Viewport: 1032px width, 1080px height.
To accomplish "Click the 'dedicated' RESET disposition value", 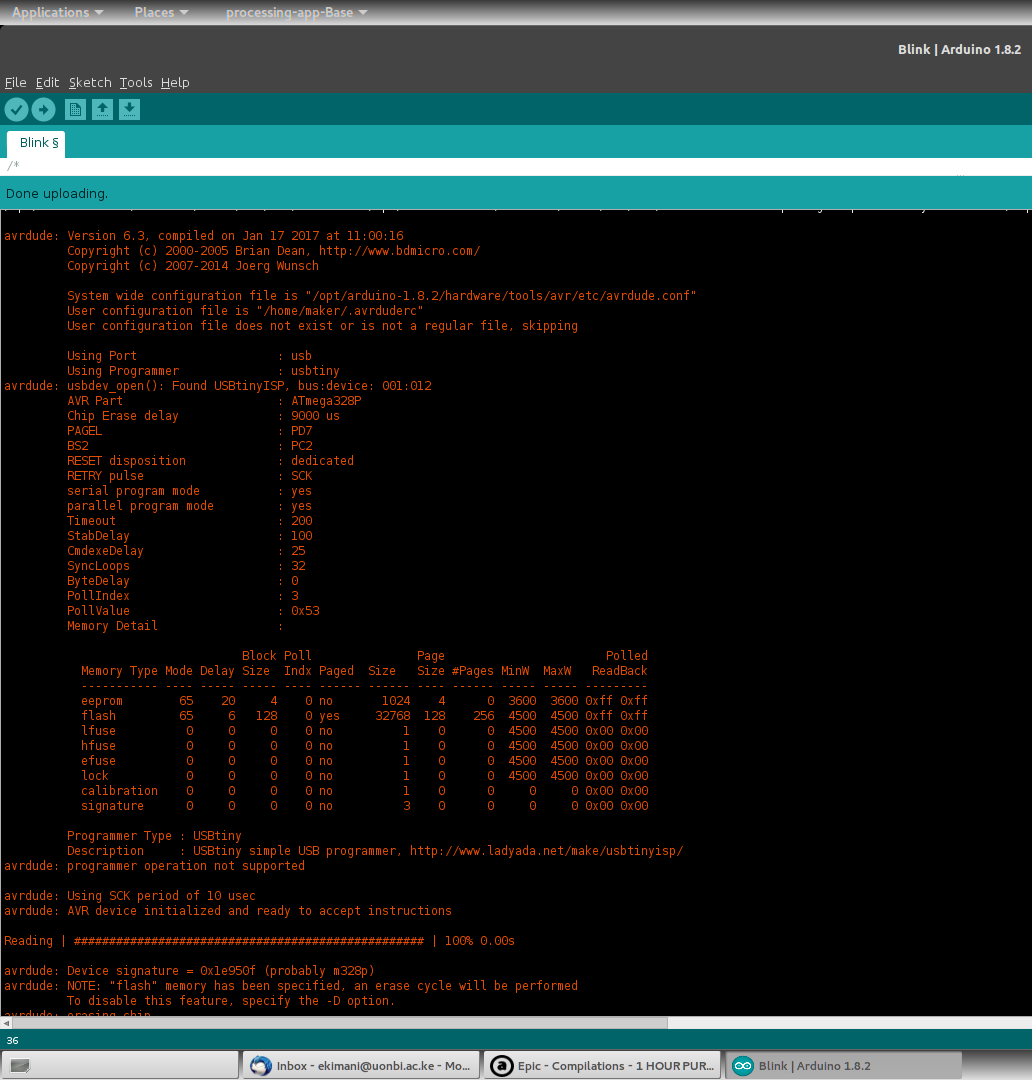I will coord(322,461).
